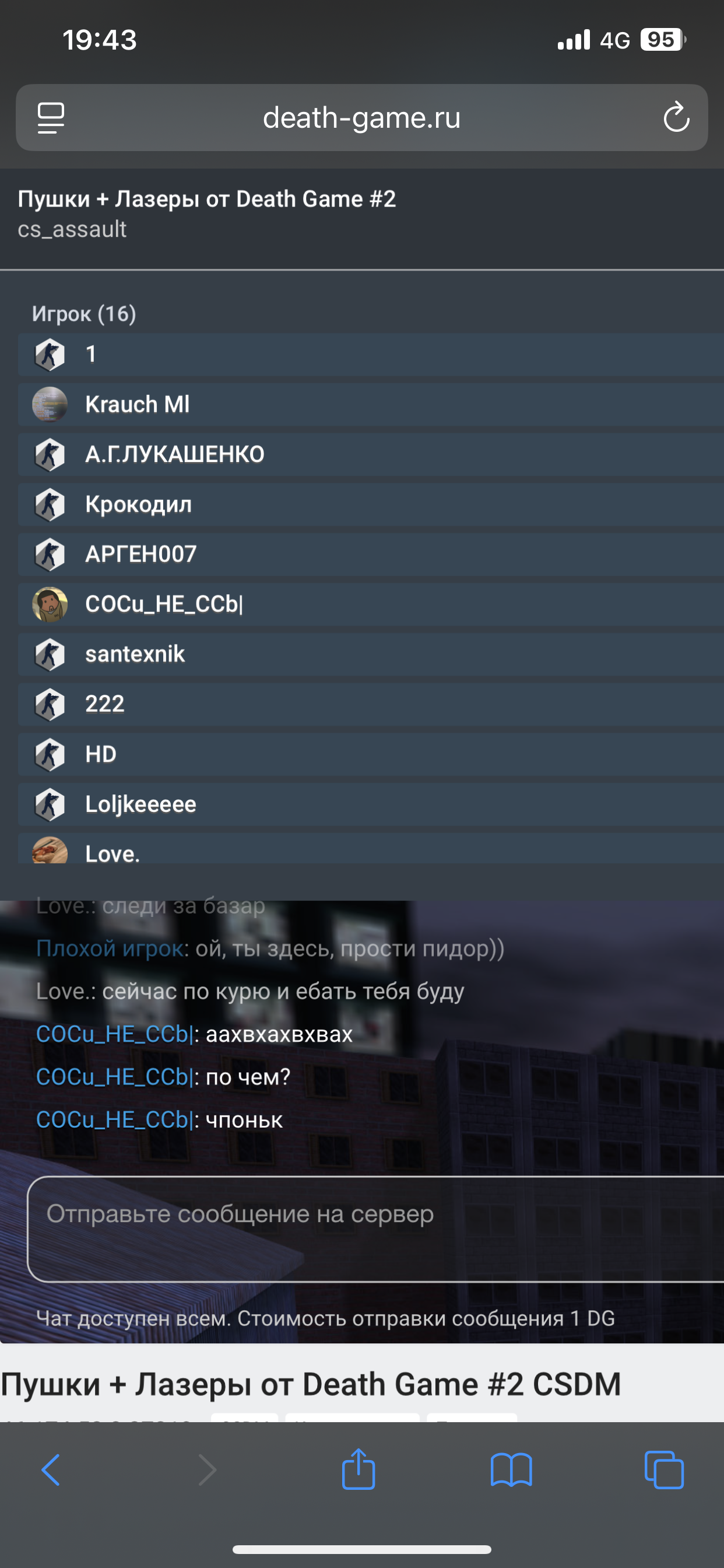
Task: Select player Крокодил in the list
Action: [x=371, y=504]
